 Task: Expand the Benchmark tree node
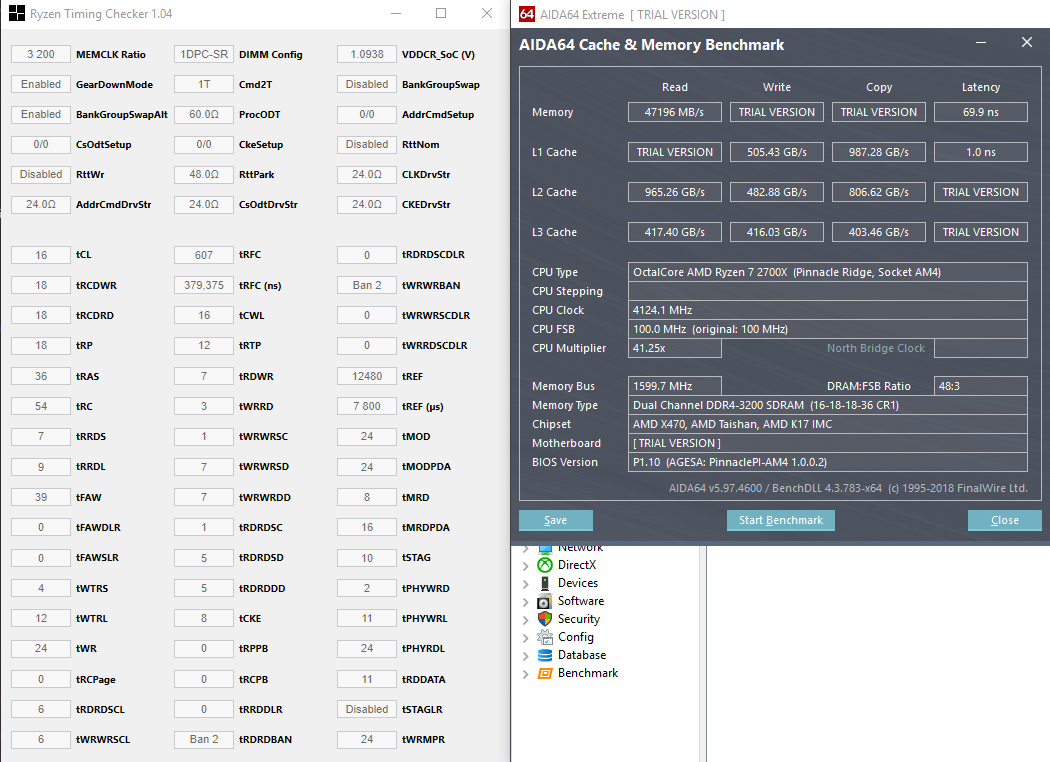point(526,674)
